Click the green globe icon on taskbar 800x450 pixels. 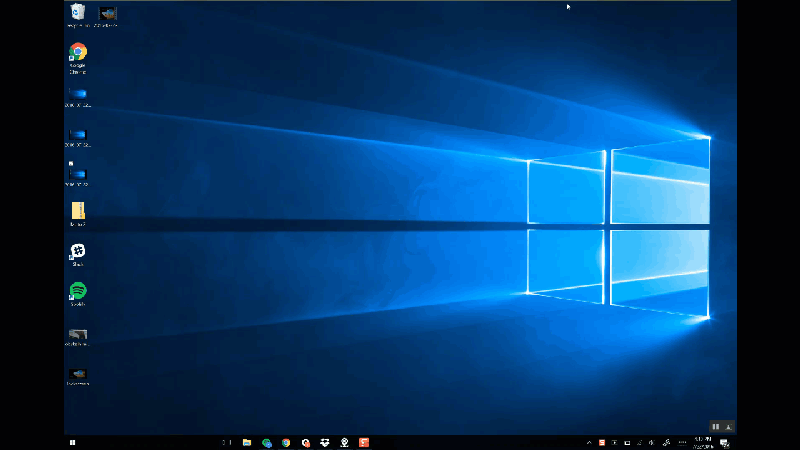(x=266, y=443)
